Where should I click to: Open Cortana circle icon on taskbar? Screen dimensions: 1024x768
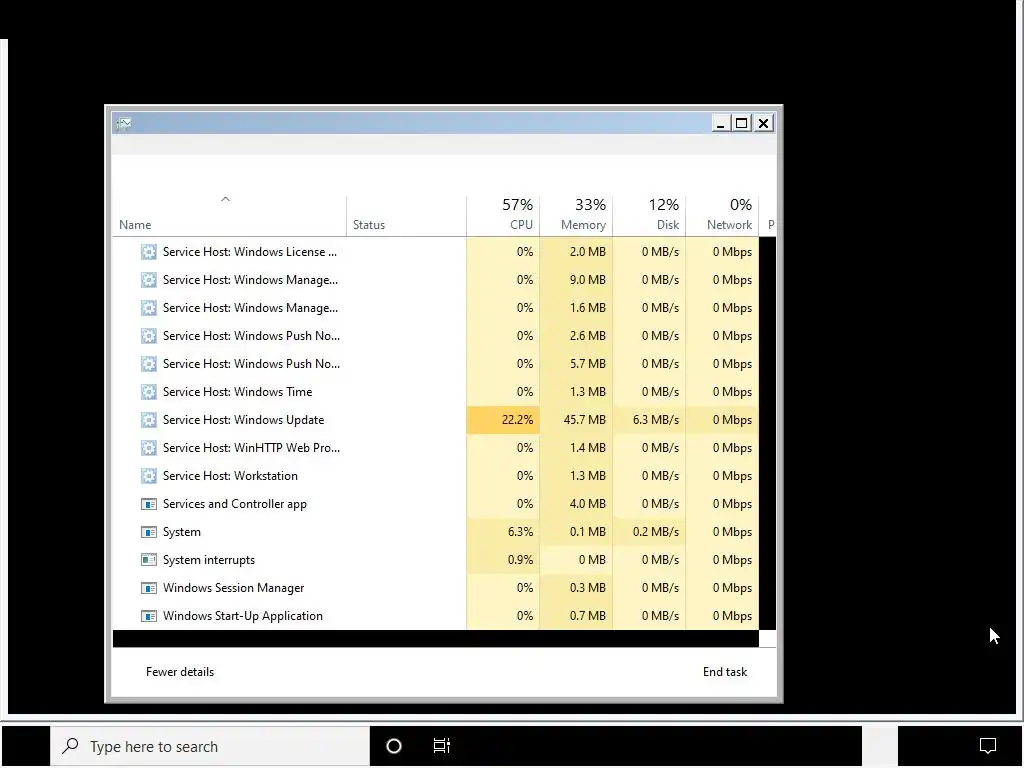(394, 746)
